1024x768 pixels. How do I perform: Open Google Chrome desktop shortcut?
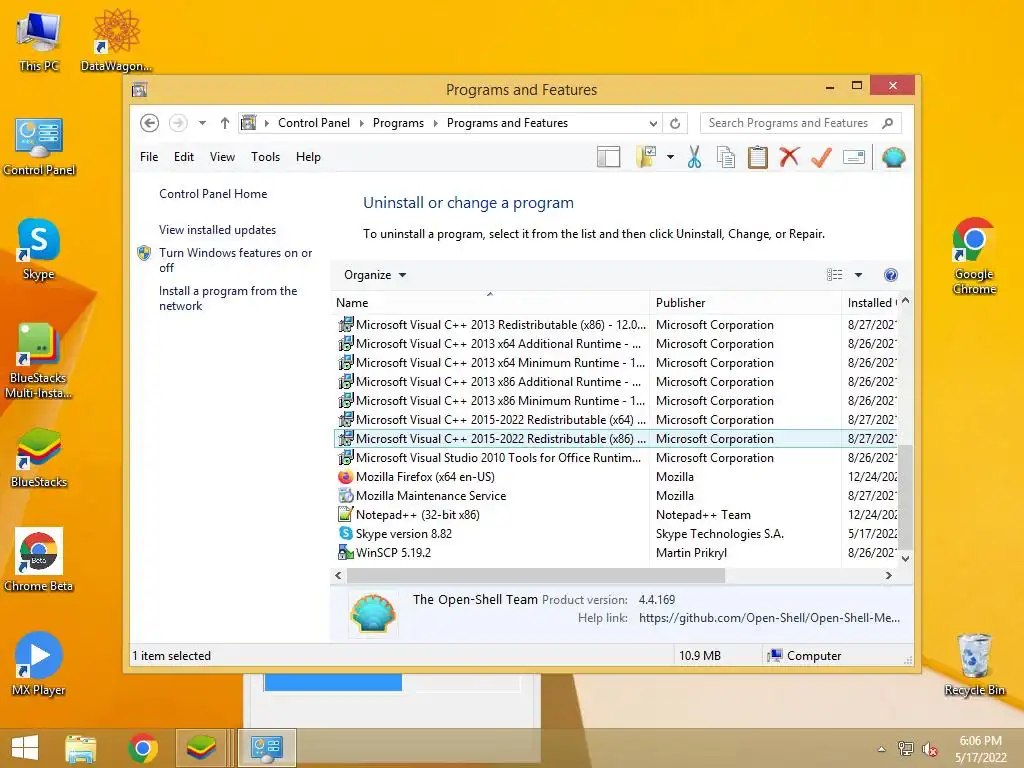(x=974, y=256)
